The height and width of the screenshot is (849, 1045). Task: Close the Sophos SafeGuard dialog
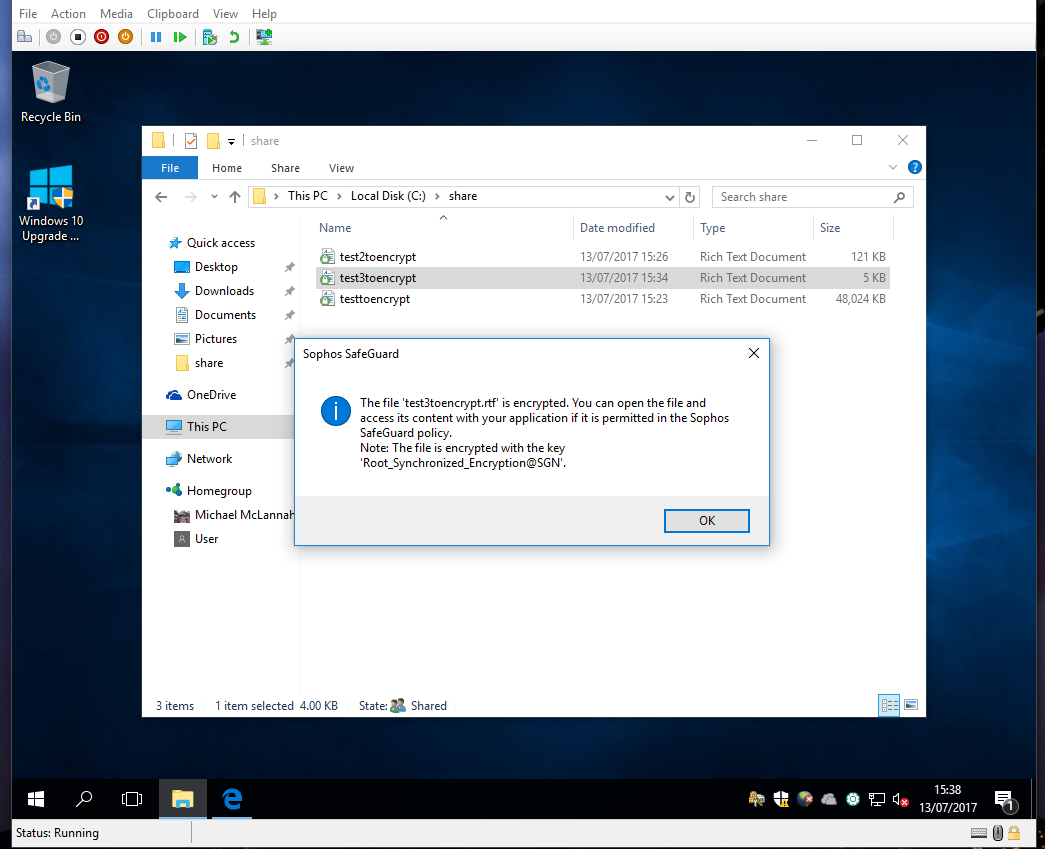[754, 353]
